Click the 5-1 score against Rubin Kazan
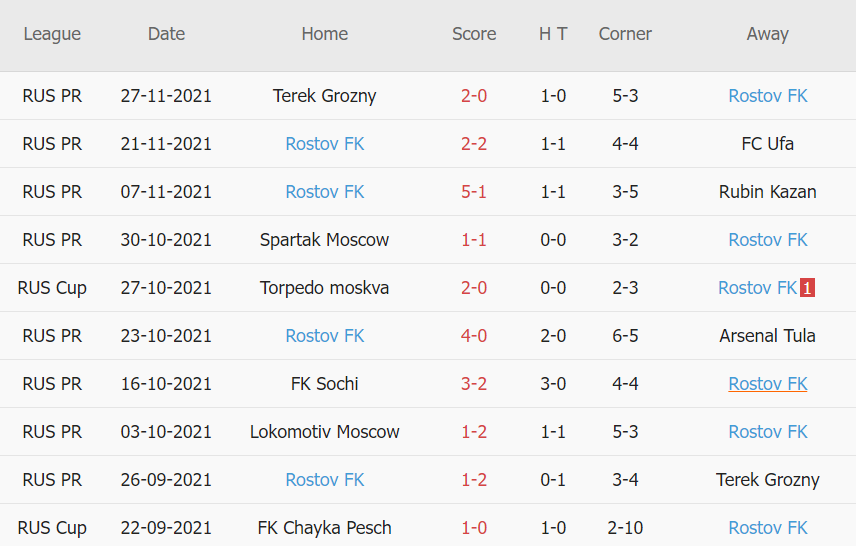Image resolution: width=856 pixels, height=546 pixels. [x=474, y=192]
